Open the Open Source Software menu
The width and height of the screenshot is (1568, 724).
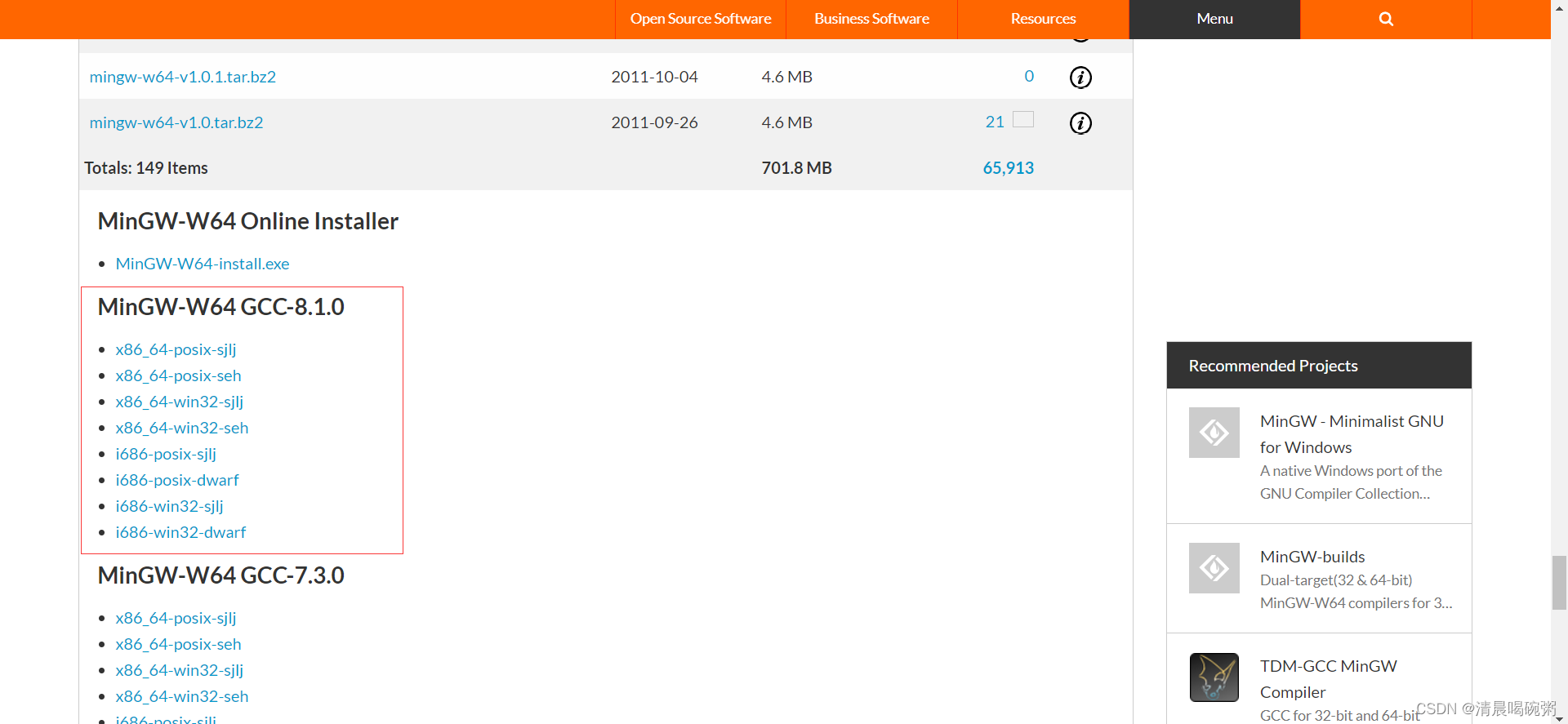(701, 19)
